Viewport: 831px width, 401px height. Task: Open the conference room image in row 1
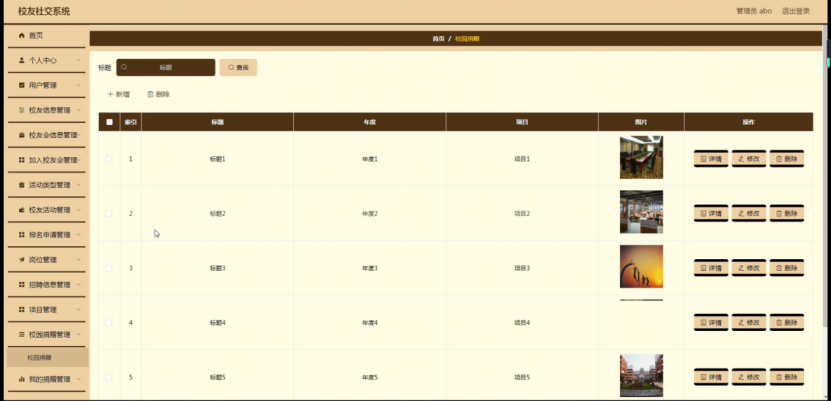pos(641,157)
